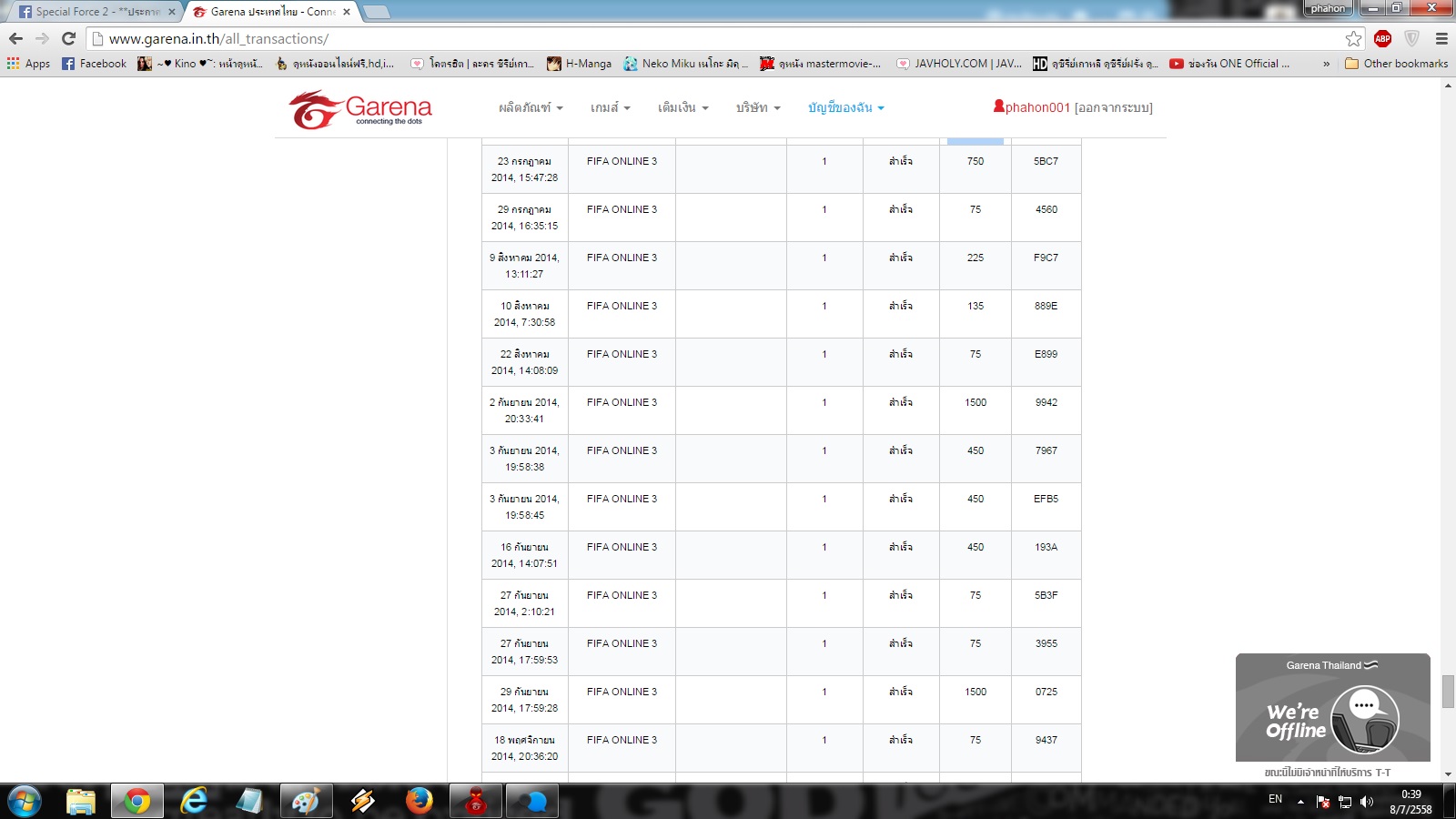Viewport: 1456px width, 819px height.
Task: Click the transaction code 193A
Action: click(x=1046, y=547)
